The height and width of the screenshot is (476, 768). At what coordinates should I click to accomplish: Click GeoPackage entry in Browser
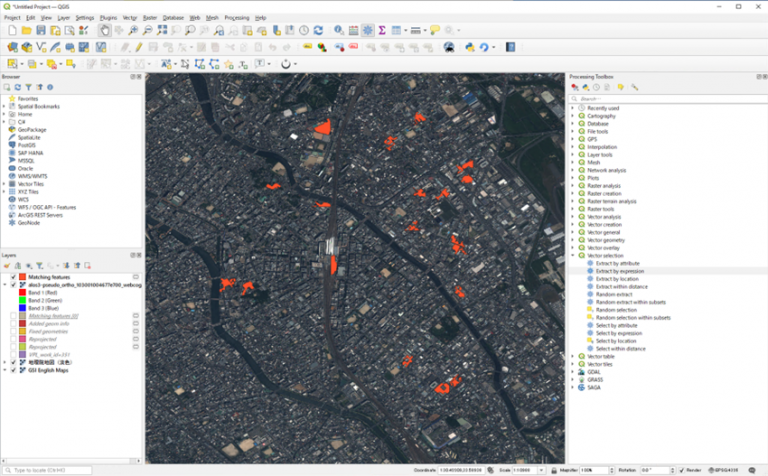[32, 130]
